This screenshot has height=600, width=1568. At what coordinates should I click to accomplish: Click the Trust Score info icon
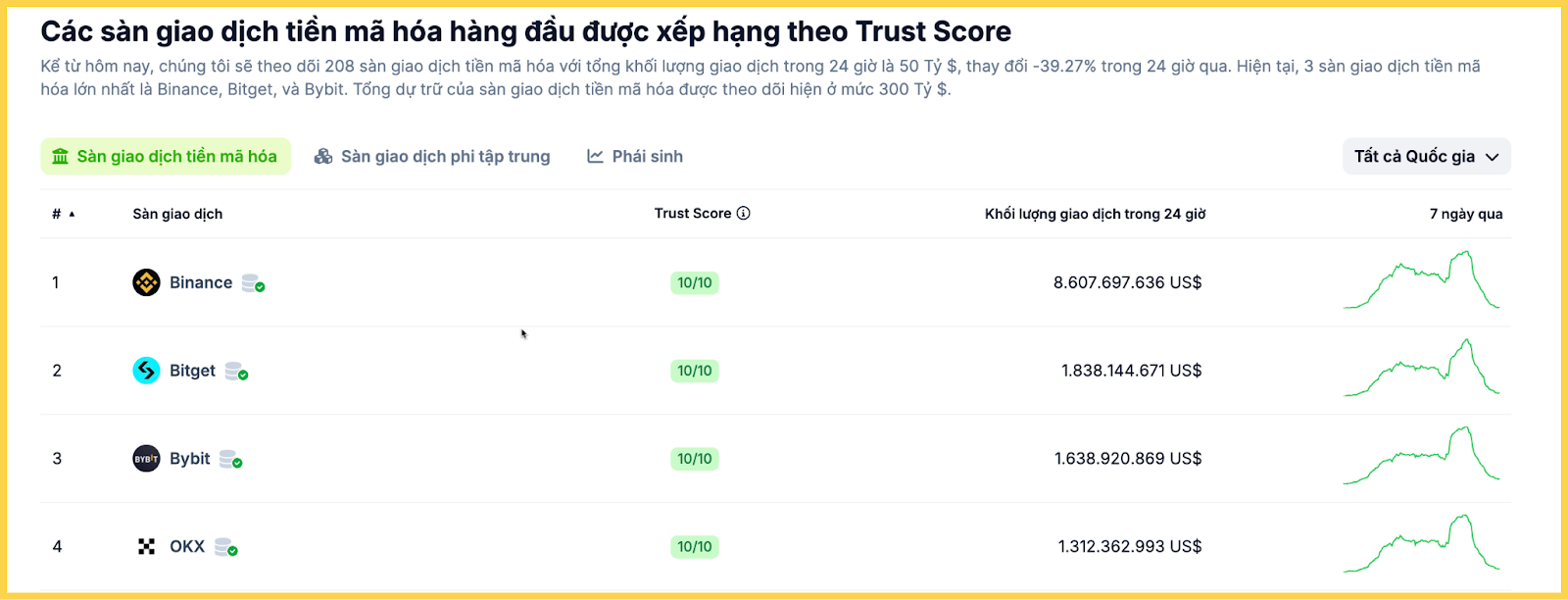[745, 213]
